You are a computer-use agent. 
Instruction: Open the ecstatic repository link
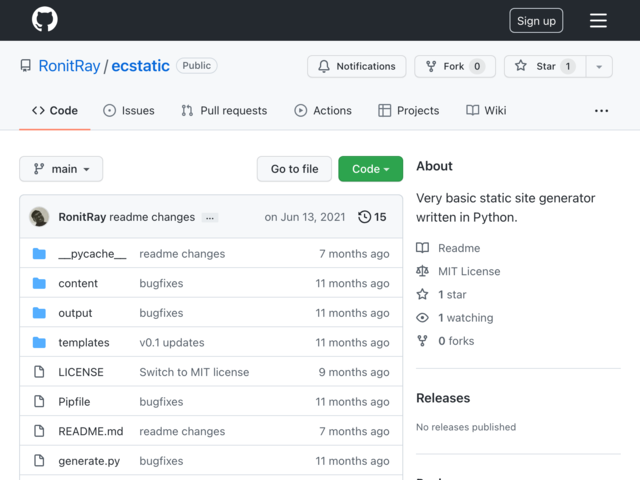coord(140,66)
